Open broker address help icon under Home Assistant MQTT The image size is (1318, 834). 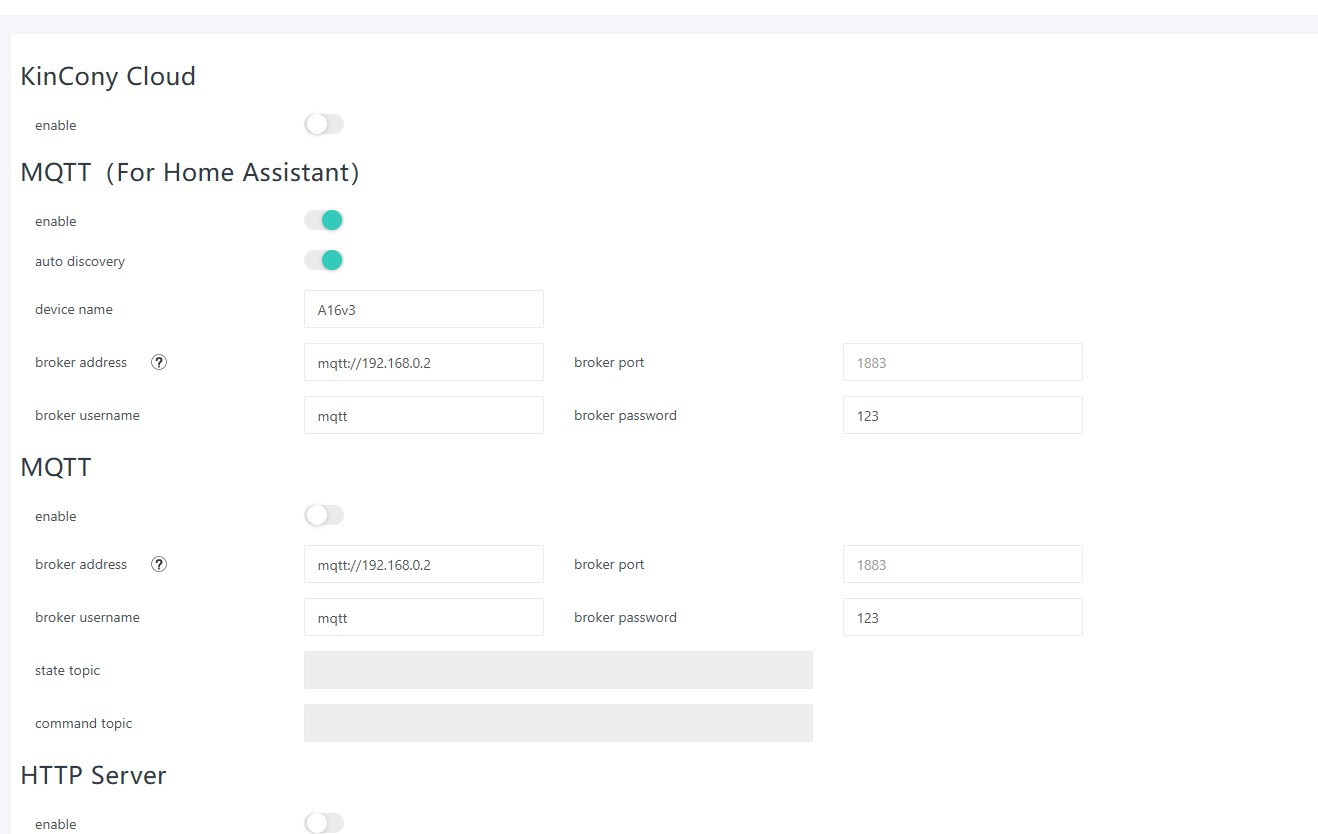(159, 362)
